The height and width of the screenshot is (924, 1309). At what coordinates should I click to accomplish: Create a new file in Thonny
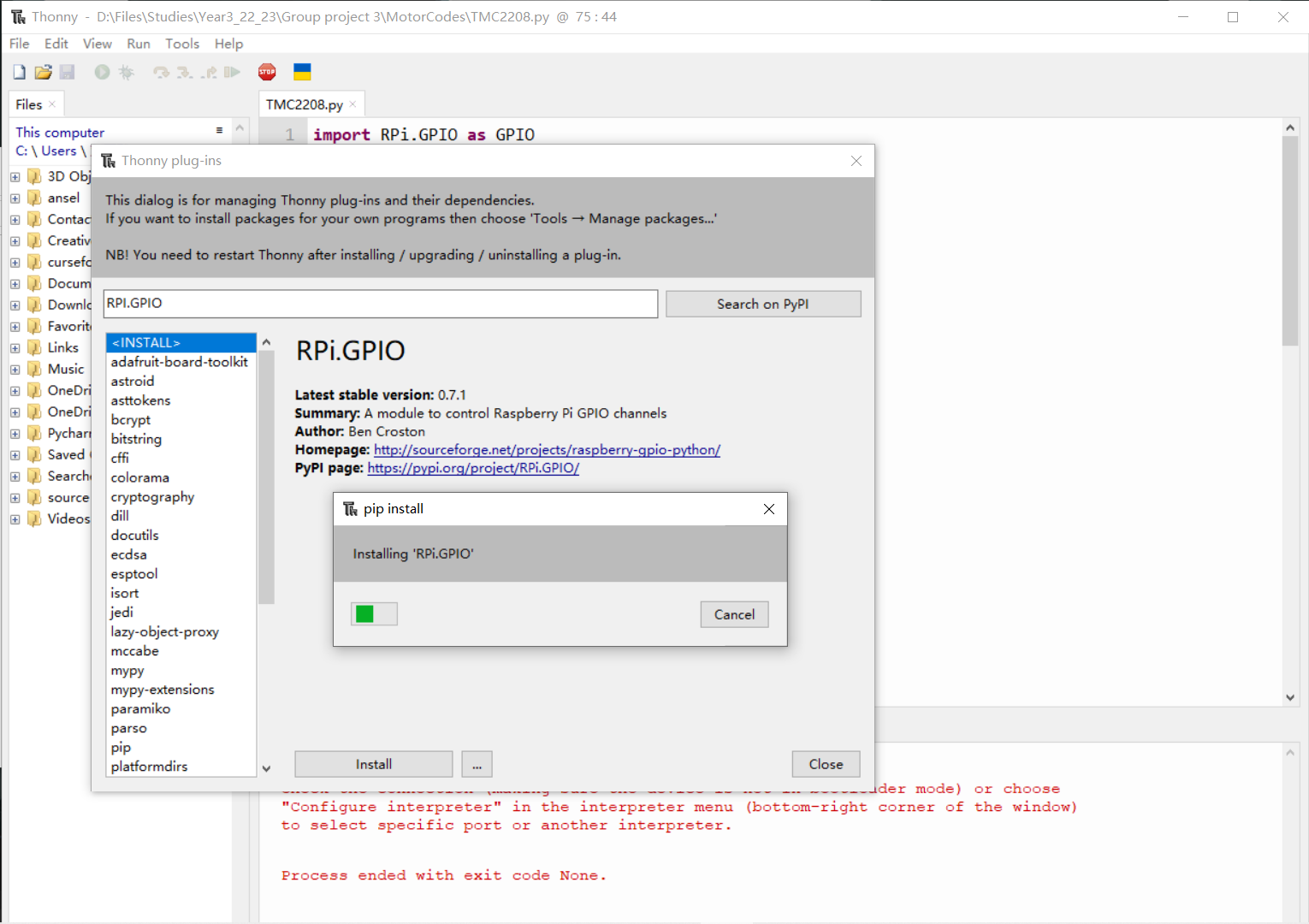coord(19,72)
